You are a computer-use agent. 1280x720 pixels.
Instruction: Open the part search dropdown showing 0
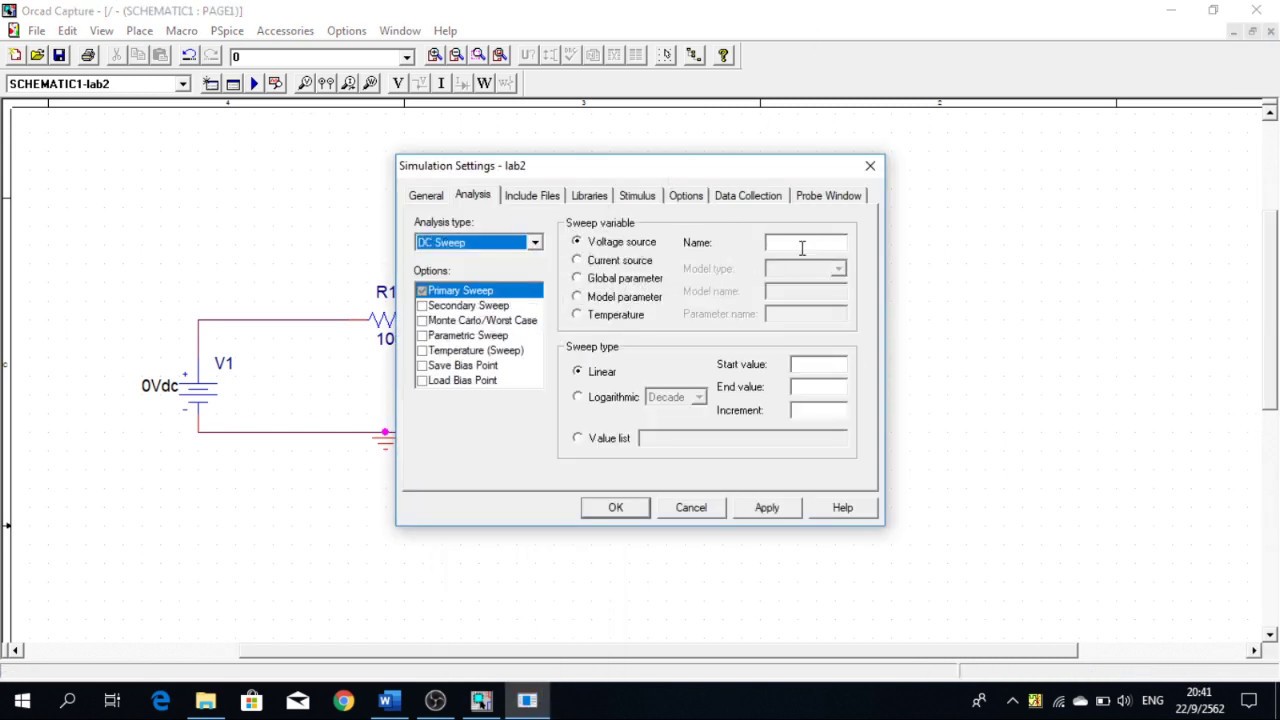click(x=407, y=57)
